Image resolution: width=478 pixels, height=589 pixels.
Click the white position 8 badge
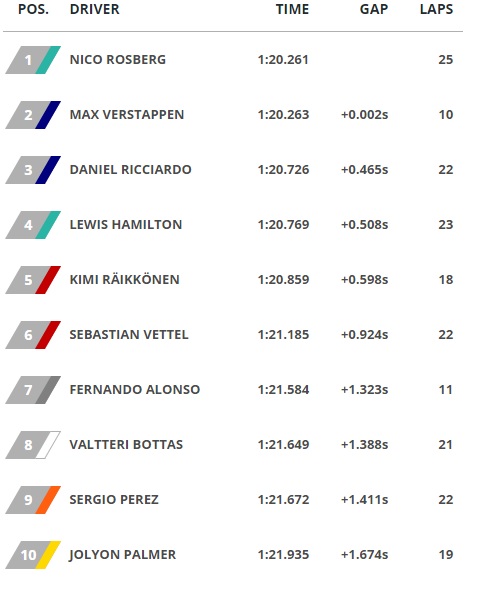(33, 445)
